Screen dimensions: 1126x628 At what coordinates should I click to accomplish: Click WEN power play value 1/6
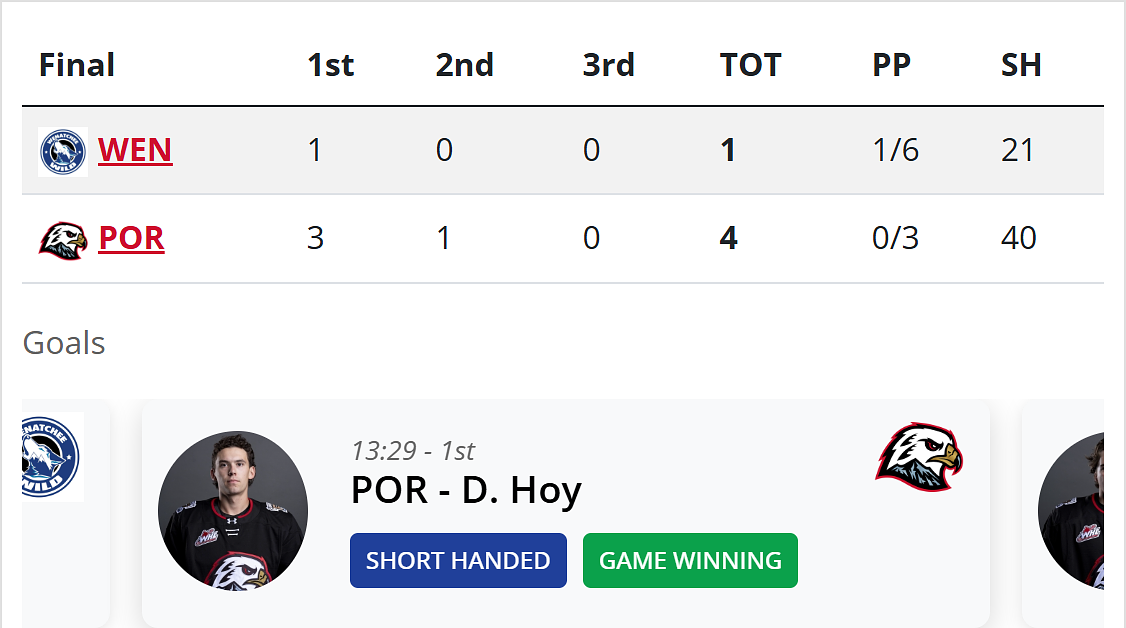click(x=895, y=150)
